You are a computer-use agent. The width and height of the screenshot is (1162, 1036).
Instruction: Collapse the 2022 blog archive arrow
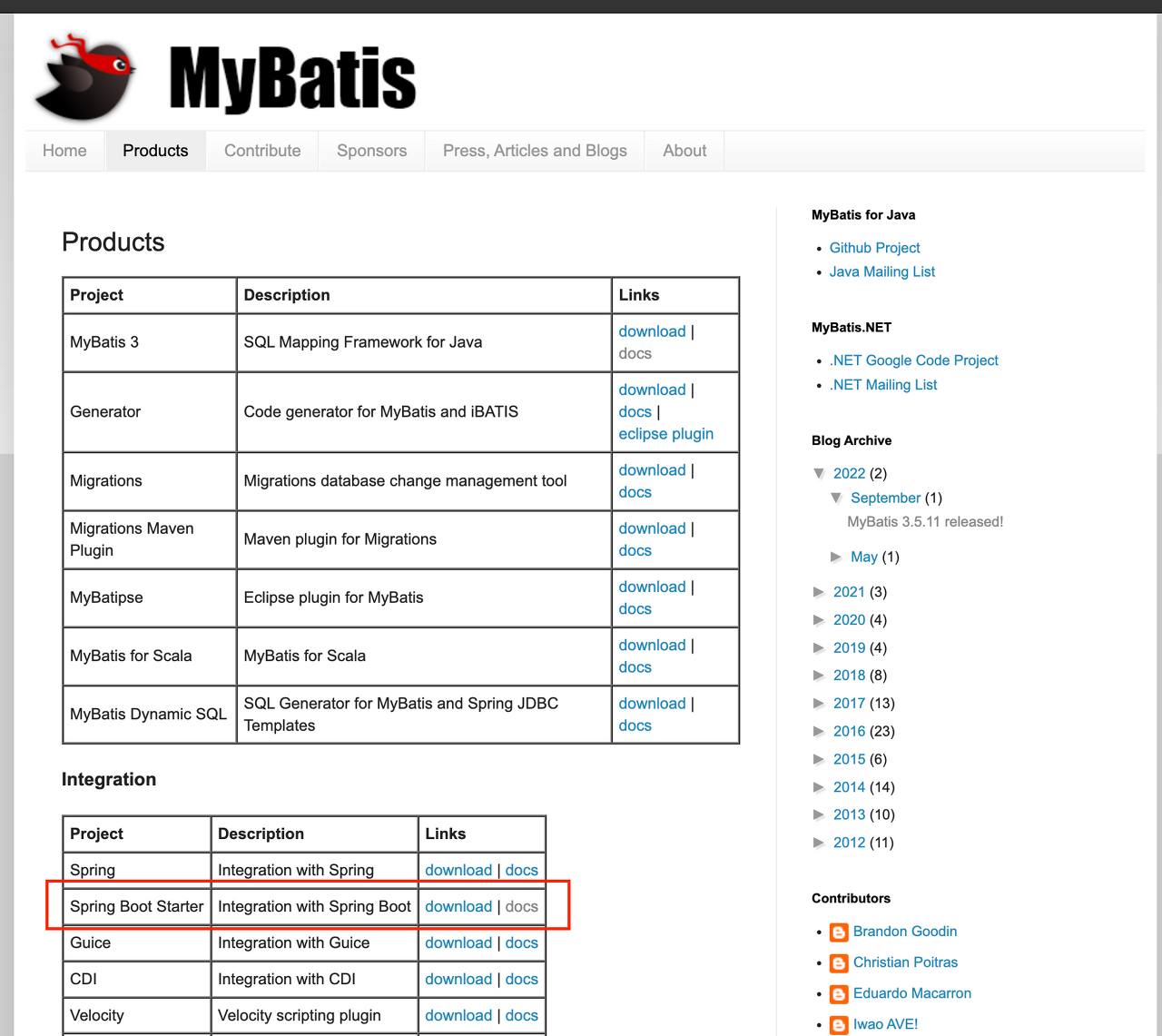click(820, 473)
